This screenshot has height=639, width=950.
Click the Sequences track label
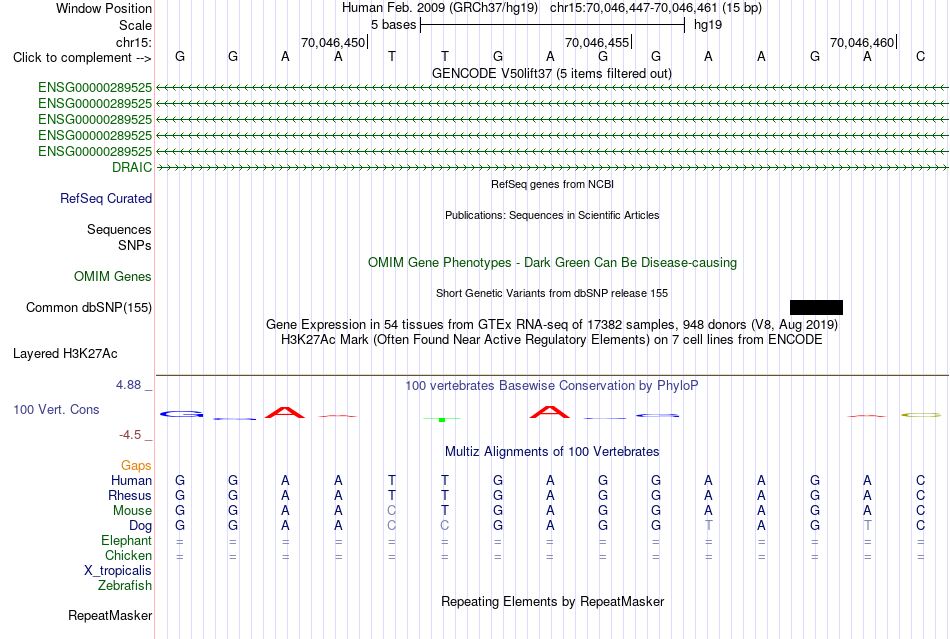coord(119,230)
